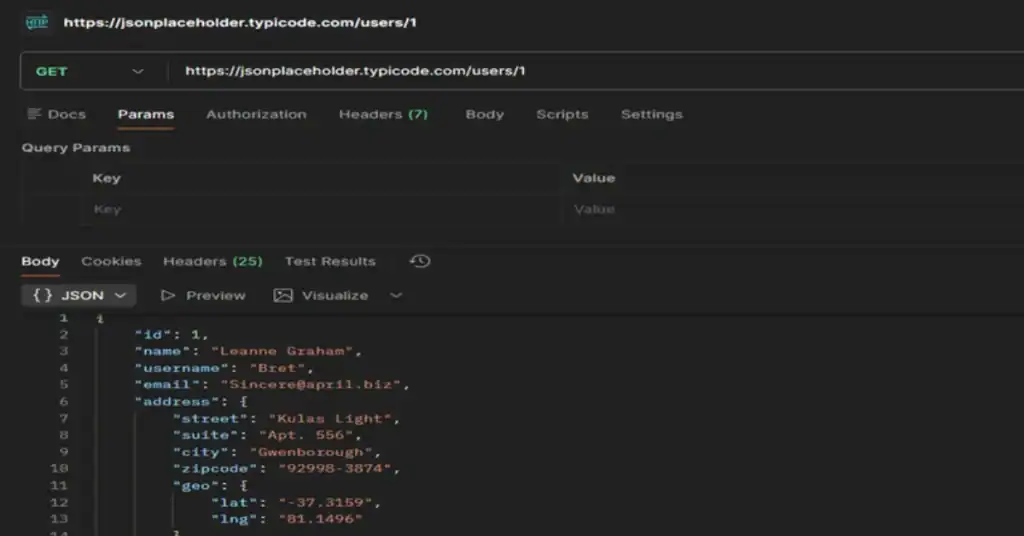
Task: Click the request URL input field
Action: [x=594, y=71]
